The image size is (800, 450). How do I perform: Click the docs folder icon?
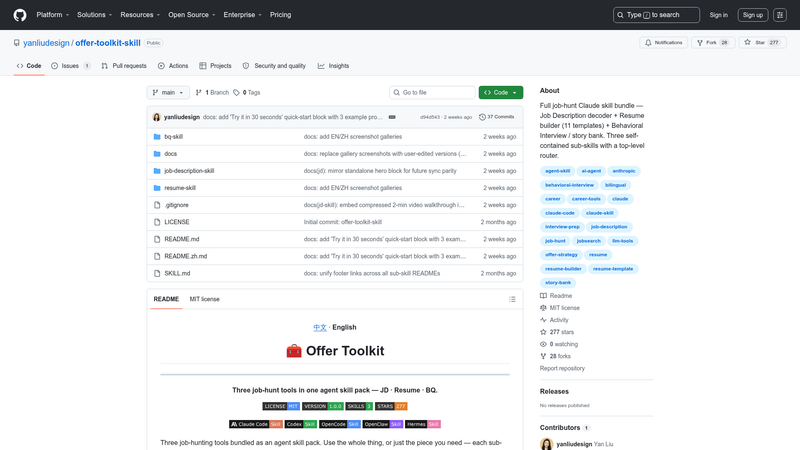click(x=157, y=154)
